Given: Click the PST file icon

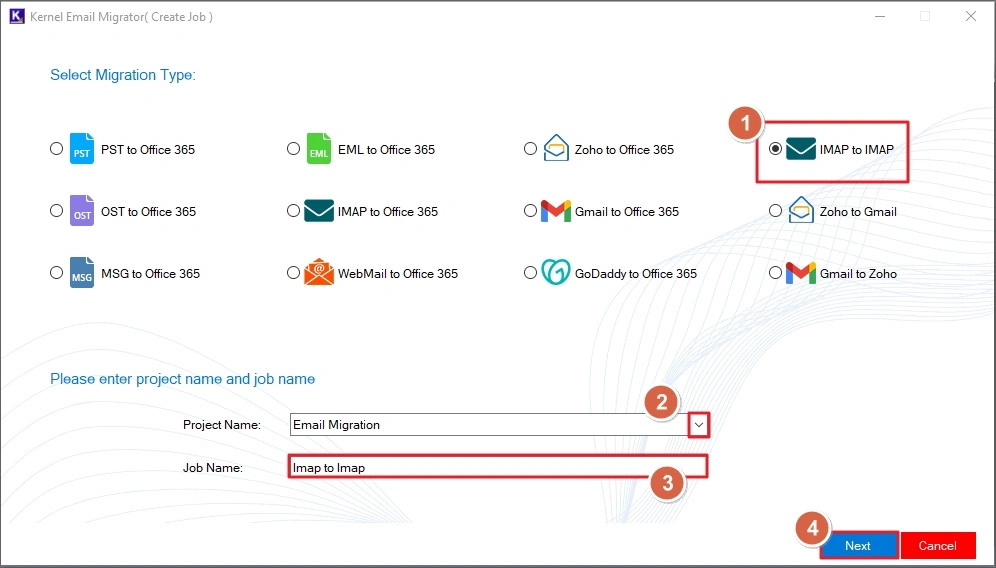Looking at the screenshot, I should point(82,149).
